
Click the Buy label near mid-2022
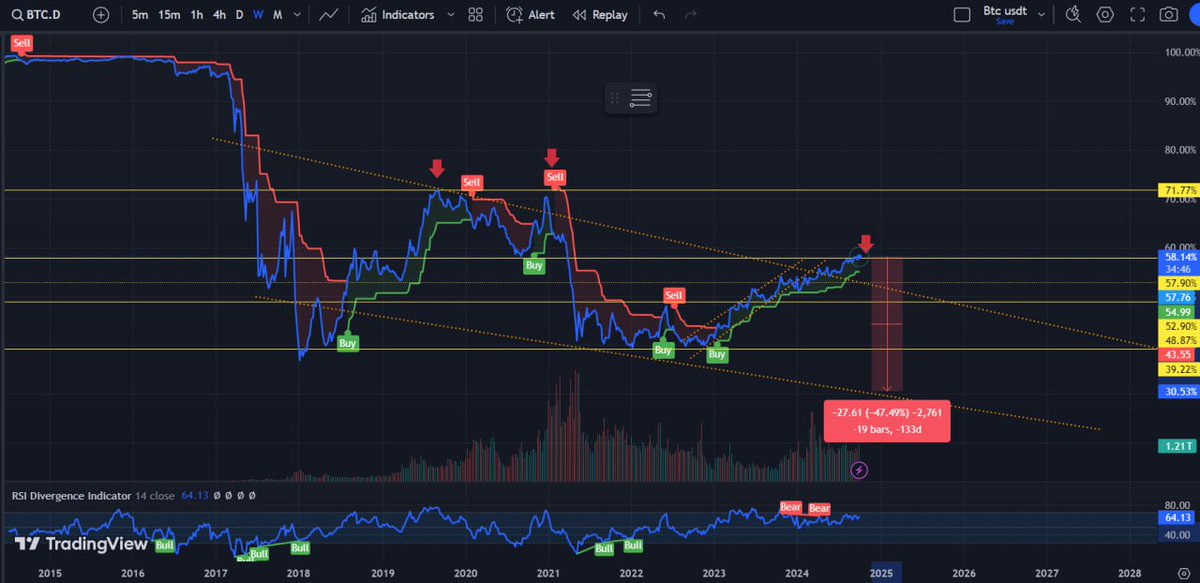(x=662, y=350)
